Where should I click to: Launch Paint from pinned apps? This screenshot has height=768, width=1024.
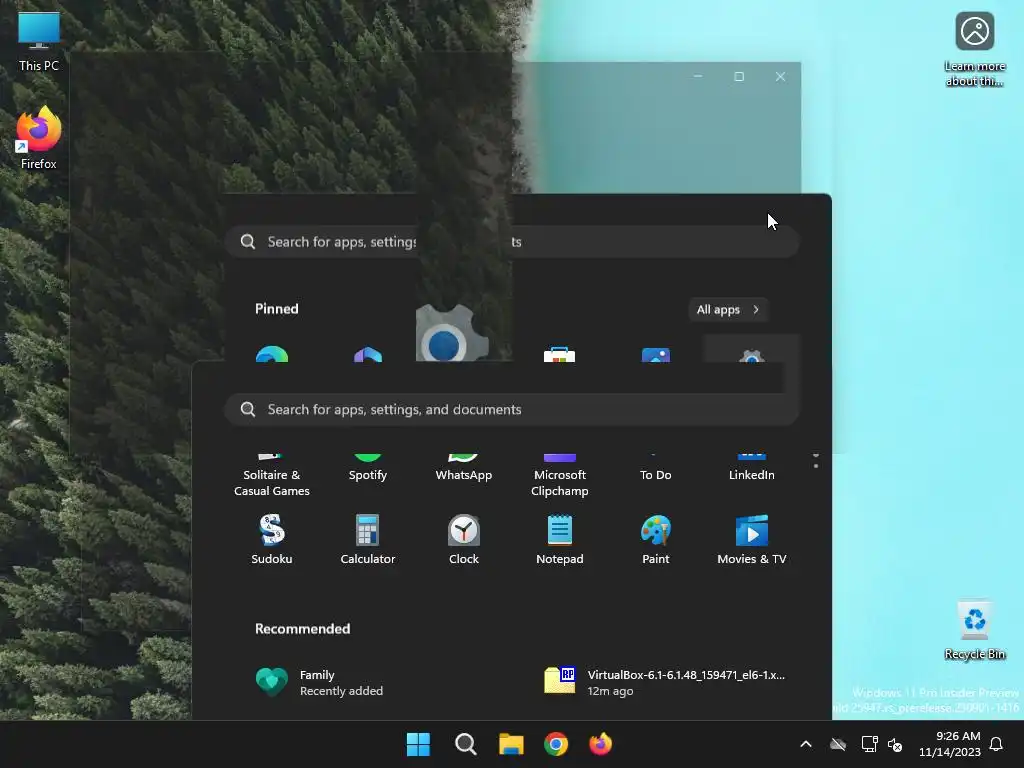click(x=656, y=539)
